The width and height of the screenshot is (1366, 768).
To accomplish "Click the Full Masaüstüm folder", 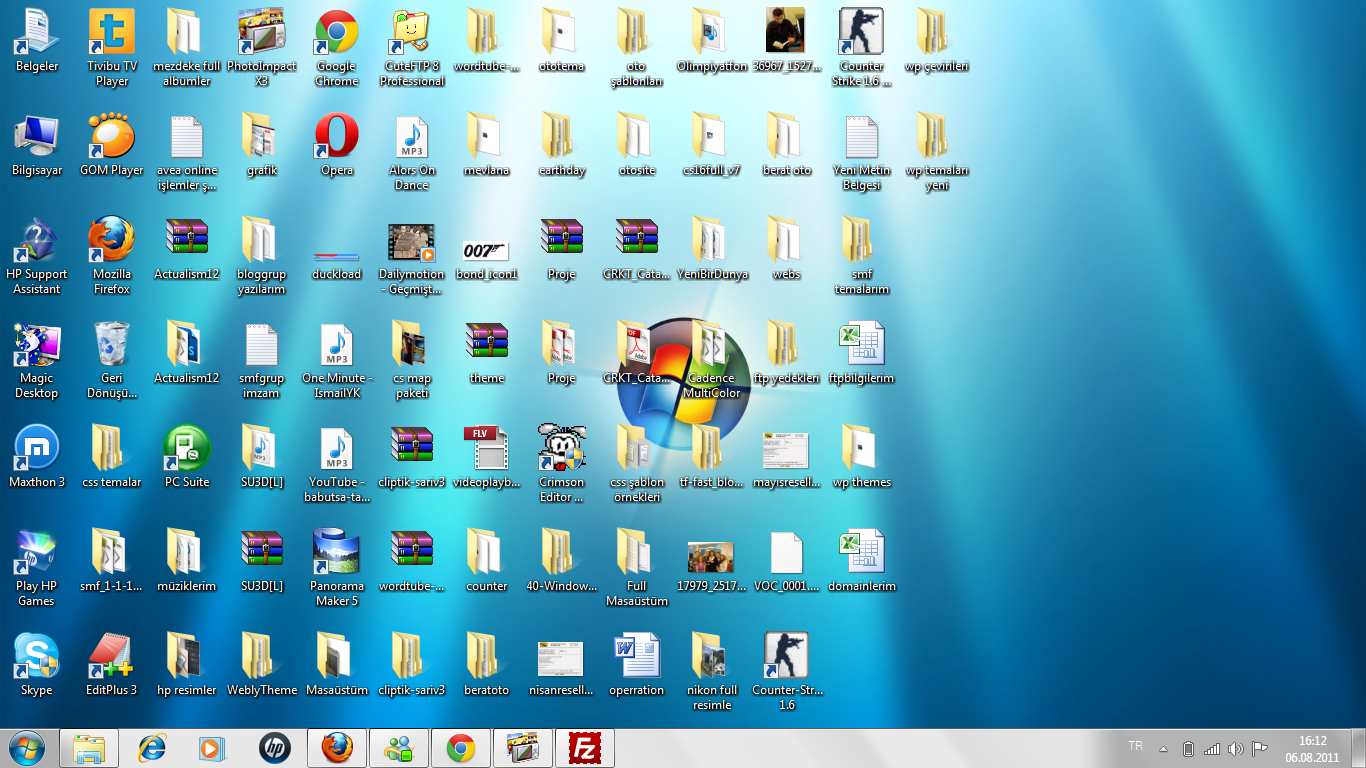I will [x=637, y=567].
